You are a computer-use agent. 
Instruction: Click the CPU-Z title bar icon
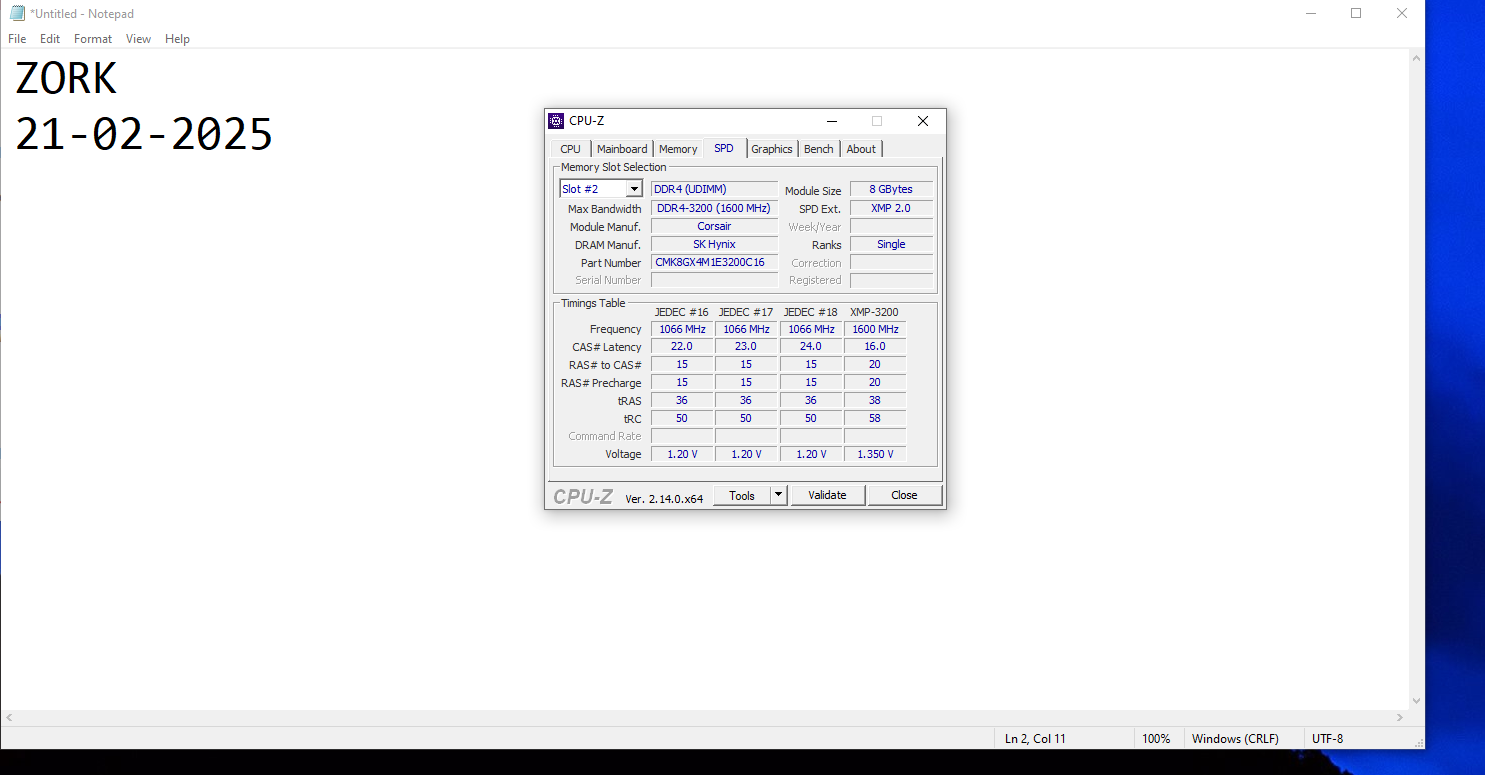556,121
